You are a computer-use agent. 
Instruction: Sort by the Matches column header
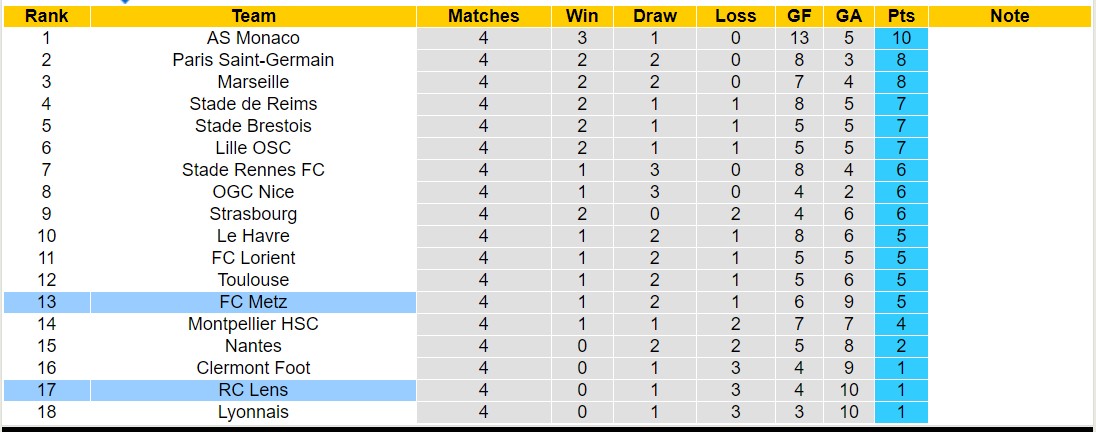click(484, 16)
